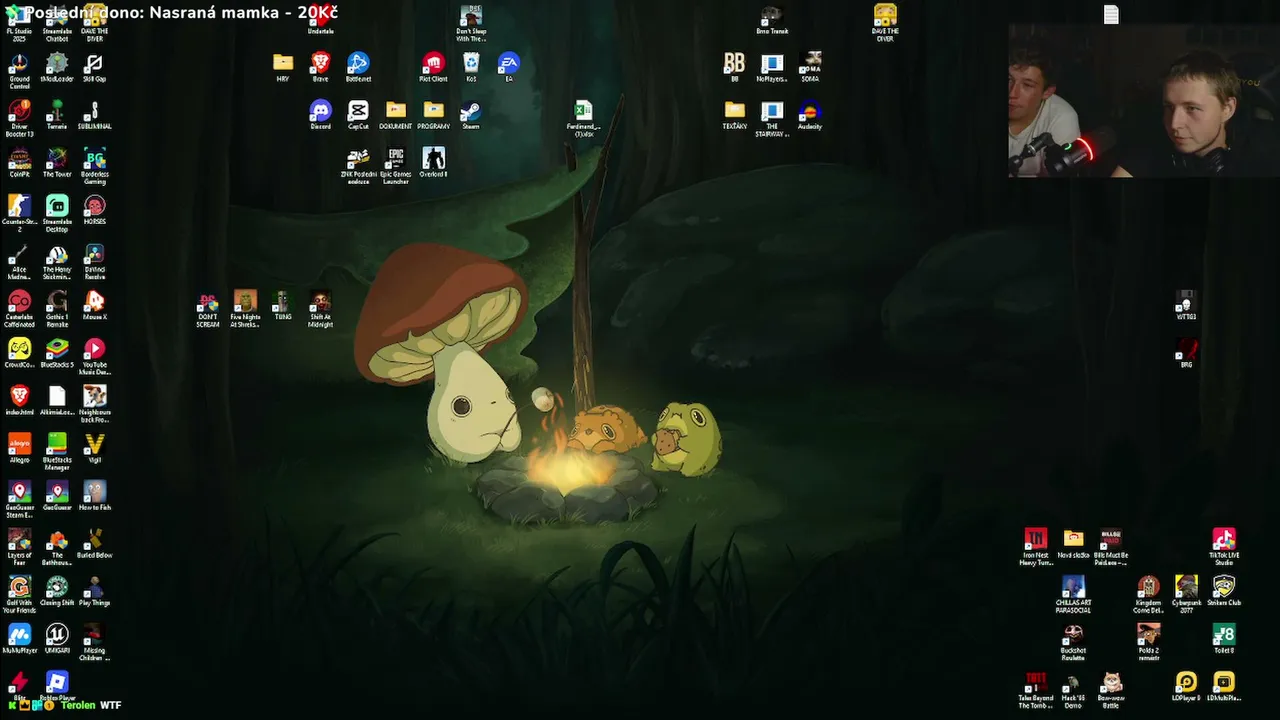Image resolution: width=1280 pixels, height=720 pixels.
Task: Select the CoinPit icon
Action: click(19, 163)
